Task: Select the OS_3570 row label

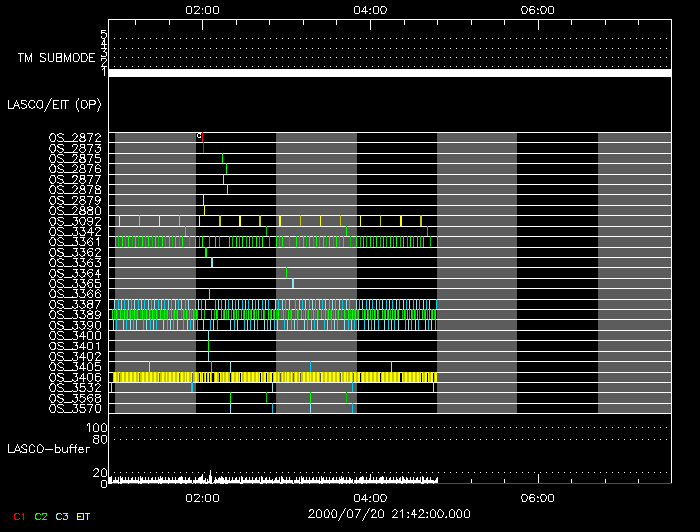Action: click(x=75, y=408)
